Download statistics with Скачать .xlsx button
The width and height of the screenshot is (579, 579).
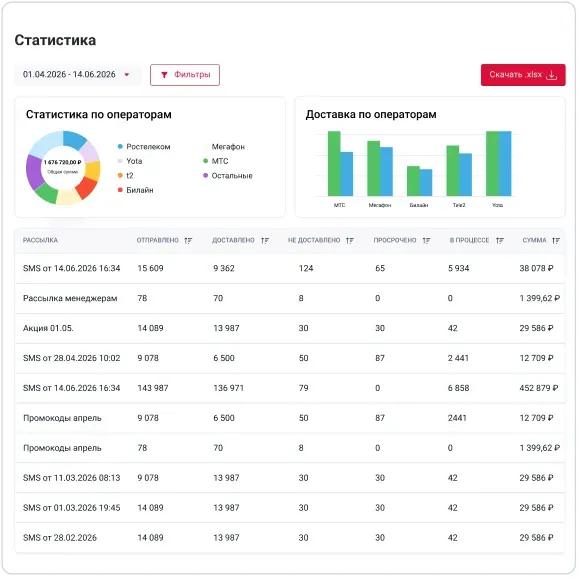point(523,75)
